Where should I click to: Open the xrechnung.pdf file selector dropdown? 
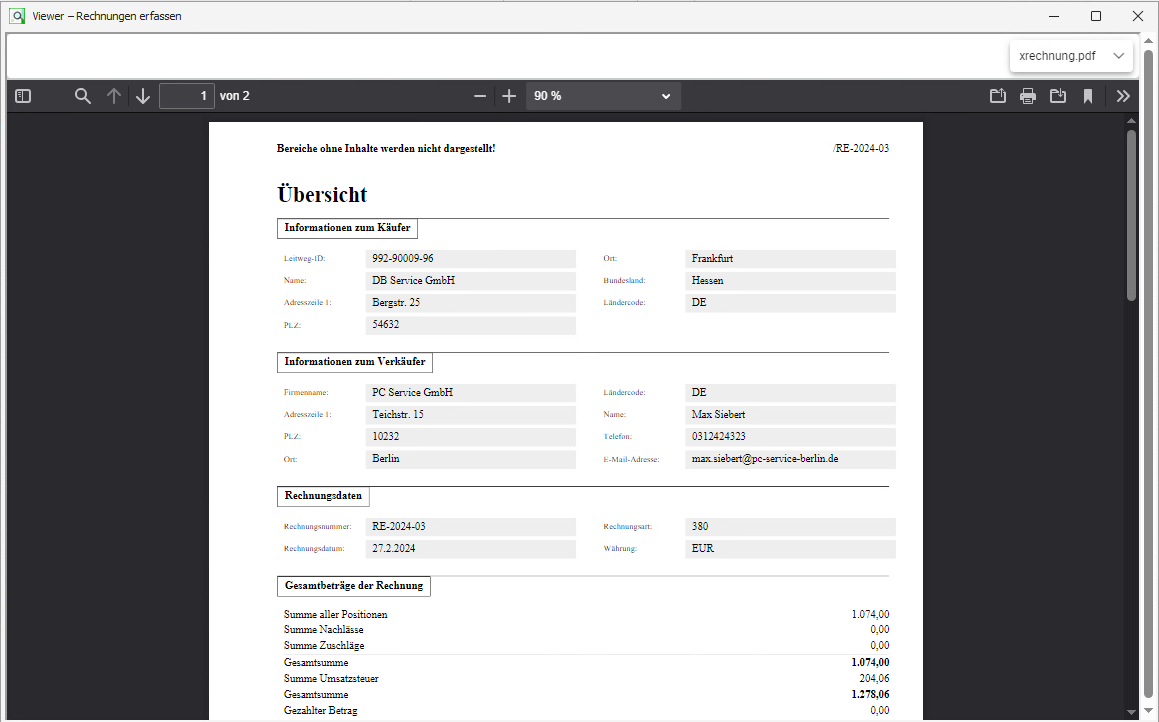[x=1071, y=56]
